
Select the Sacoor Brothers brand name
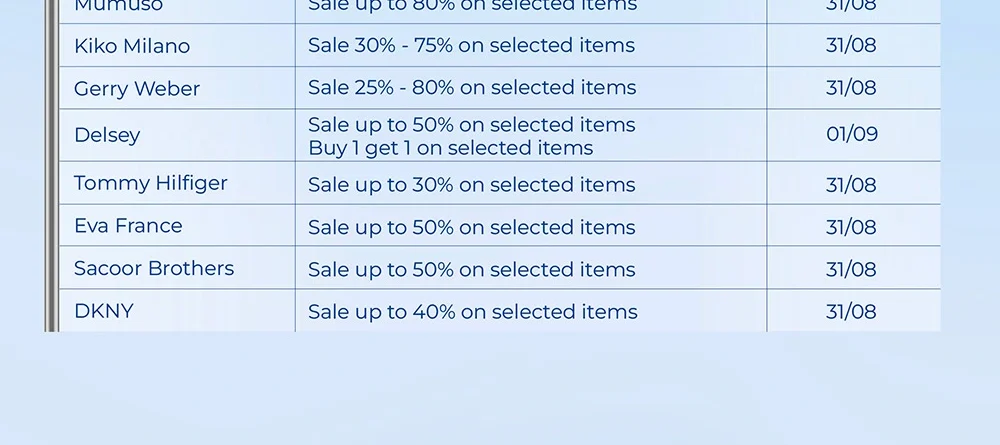pyautogui.click(x=154, y=268)
